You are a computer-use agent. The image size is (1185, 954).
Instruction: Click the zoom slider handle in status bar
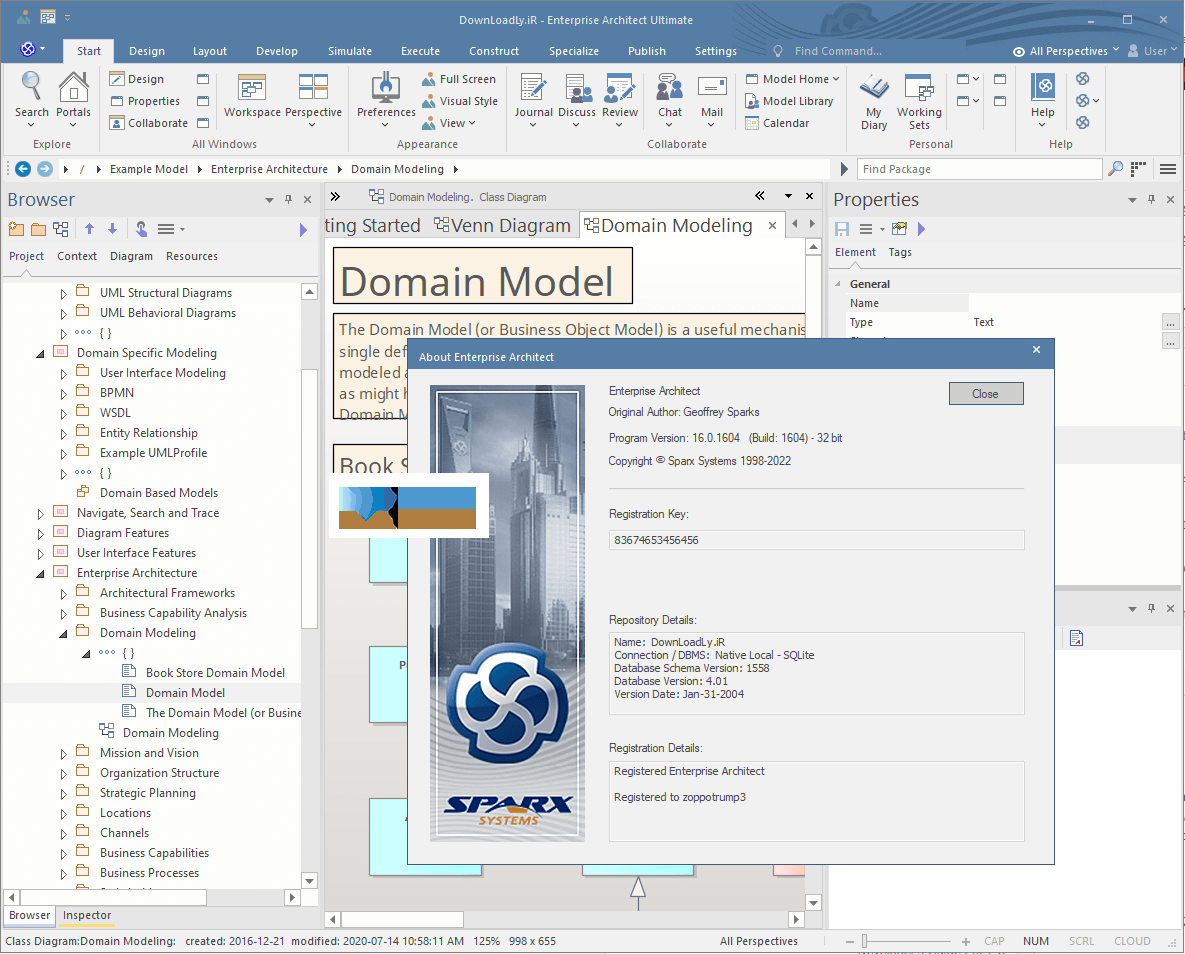[865, 941]
